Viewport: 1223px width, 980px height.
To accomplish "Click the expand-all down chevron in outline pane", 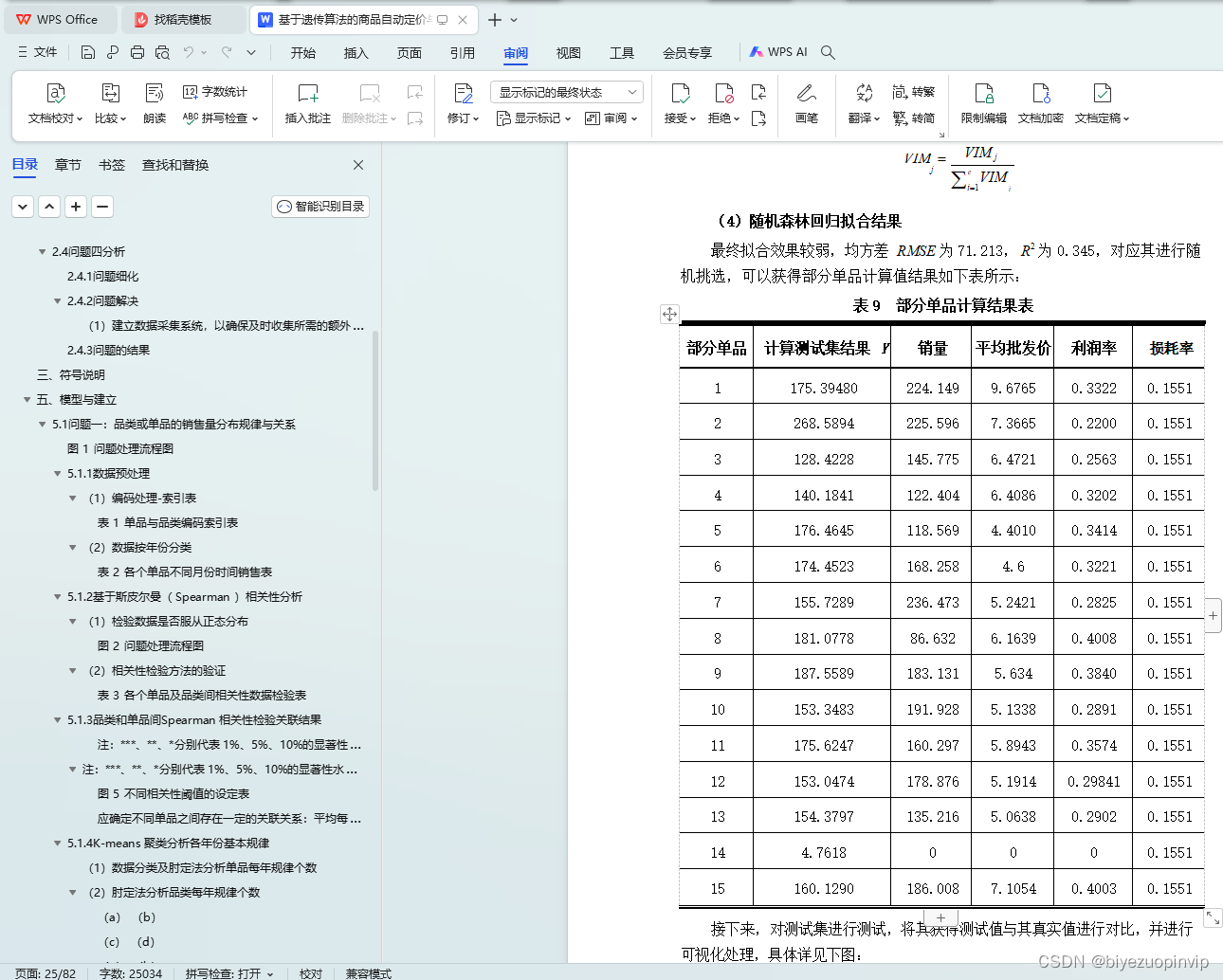I will point(24,207).
